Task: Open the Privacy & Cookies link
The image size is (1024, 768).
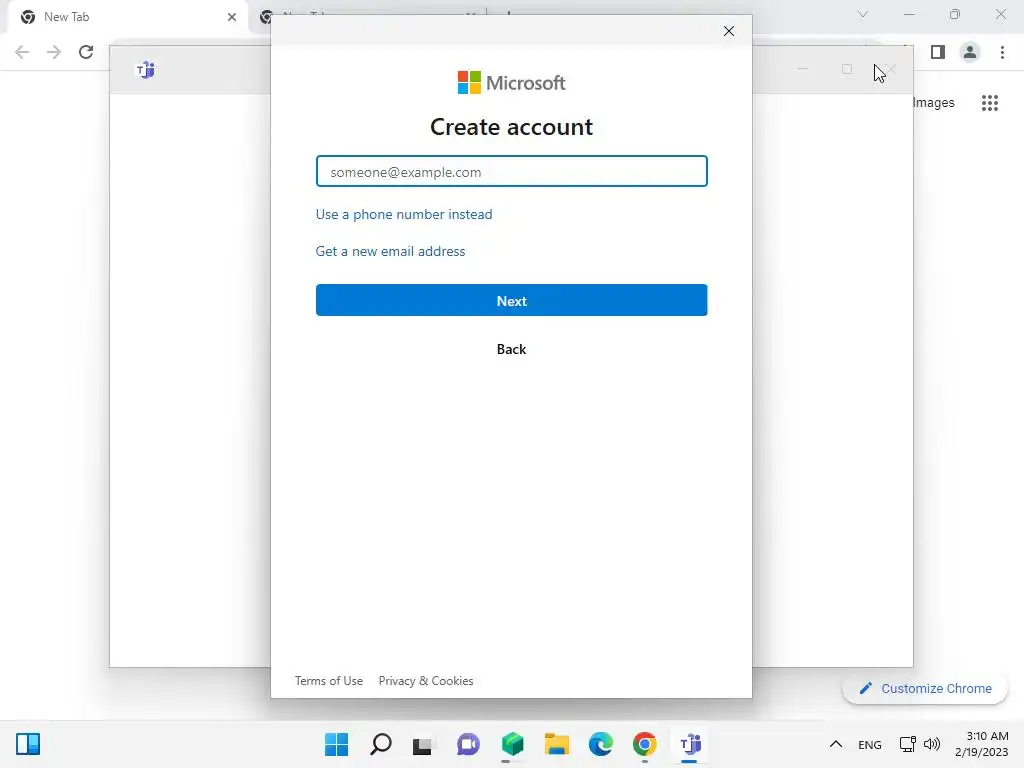Action: [x=426, y=680]
